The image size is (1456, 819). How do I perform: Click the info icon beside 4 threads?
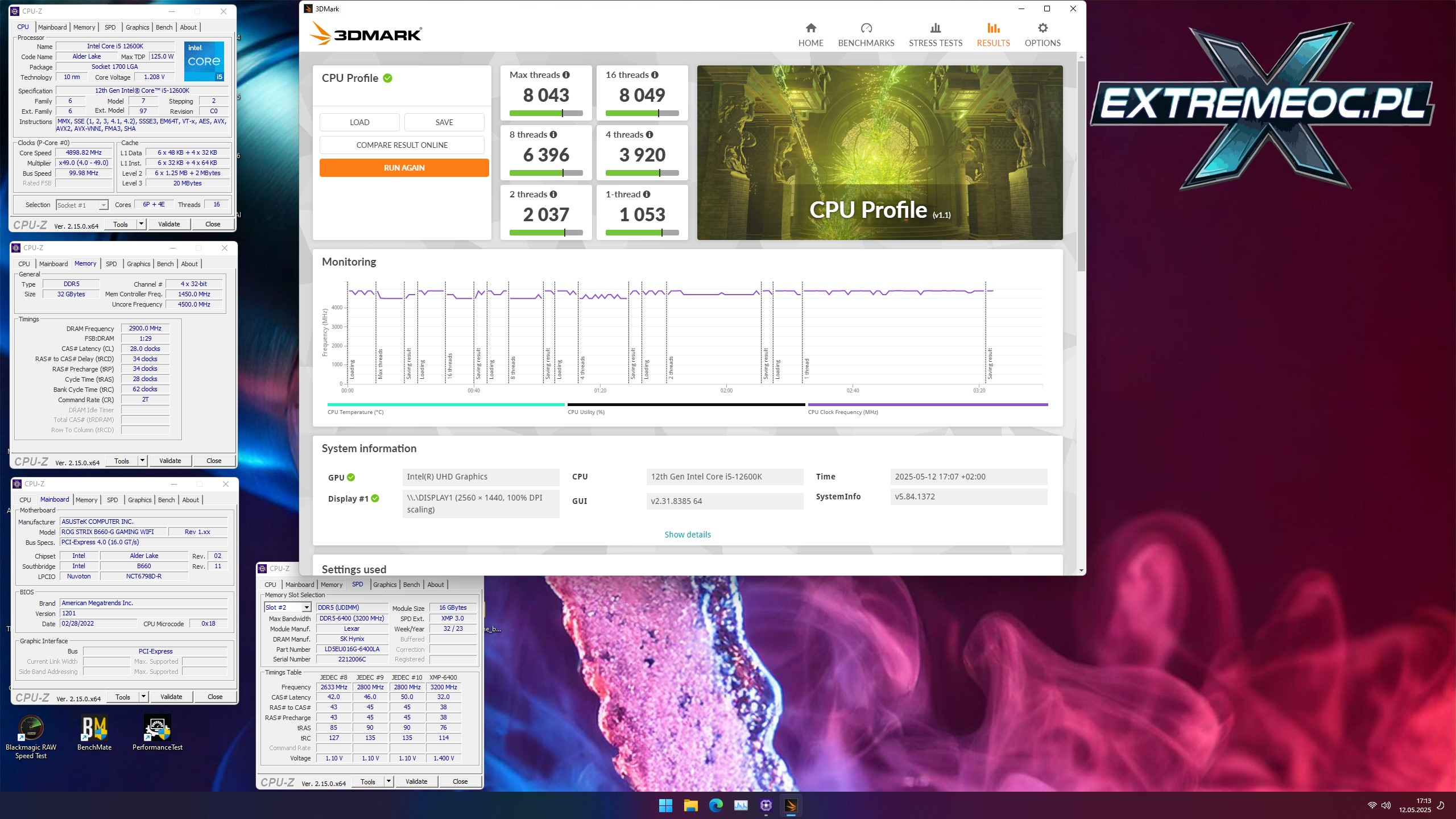(650, 135)
